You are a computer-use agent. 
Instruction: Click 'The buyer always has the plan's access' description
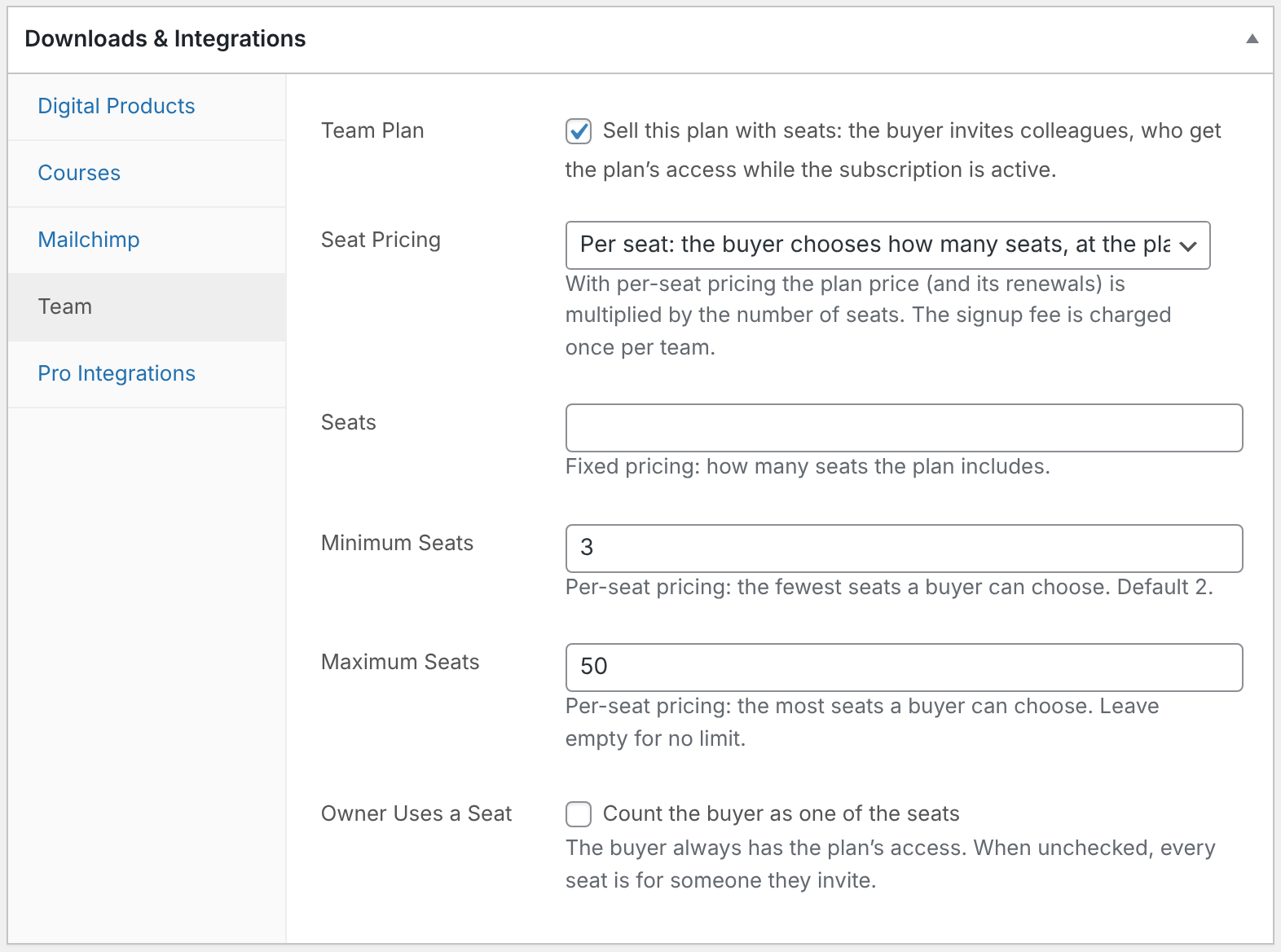tap(891, 864)
